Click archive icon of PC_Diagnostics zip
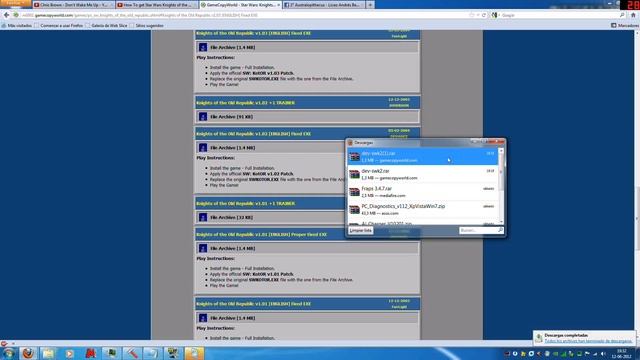 click(354, 209)
